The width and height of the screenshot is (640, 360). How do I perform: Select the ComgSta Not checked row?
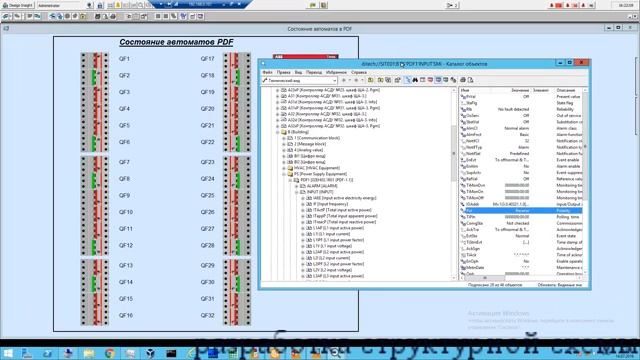pos(521,223)
